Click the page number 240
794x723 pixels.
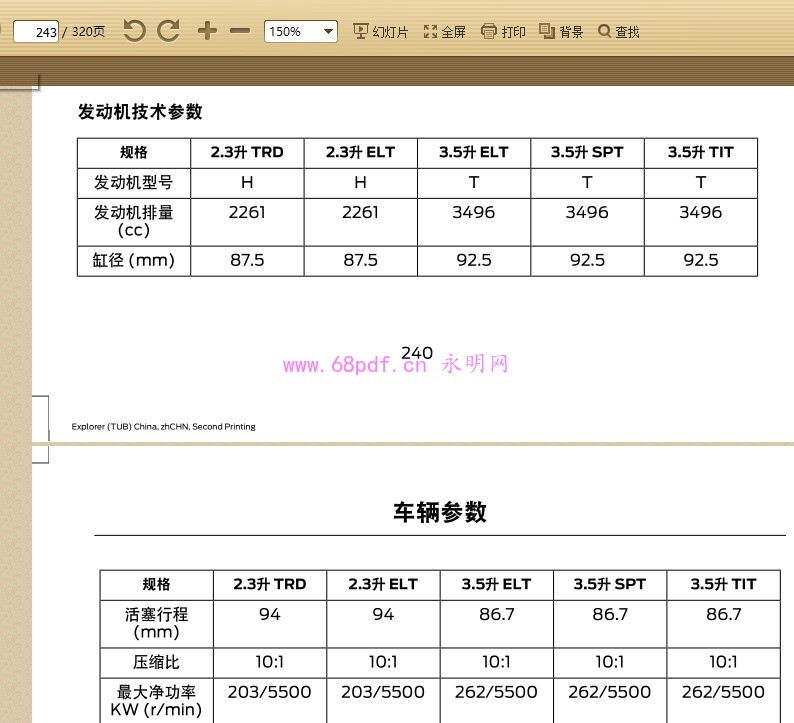(417, 353)
